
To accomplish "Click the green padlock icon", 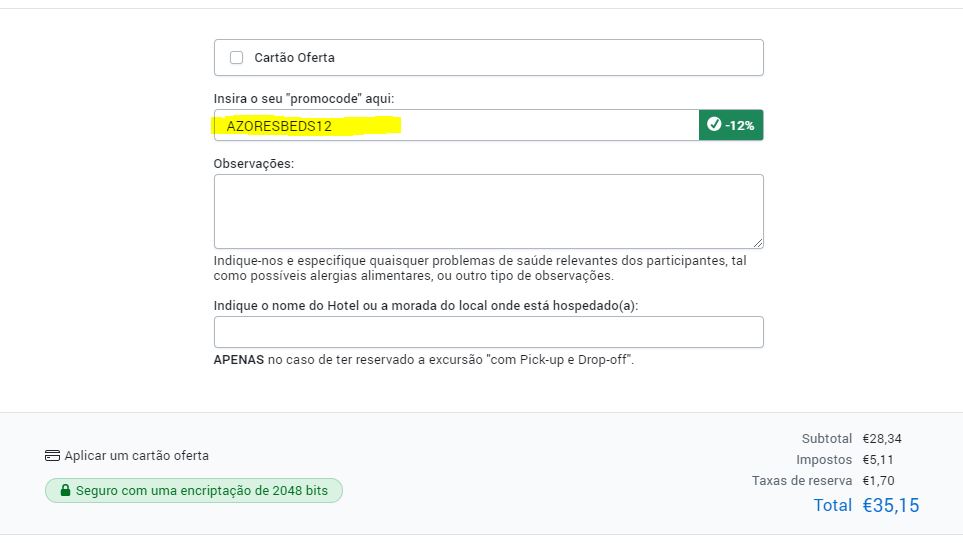I will tap(65, 490).
